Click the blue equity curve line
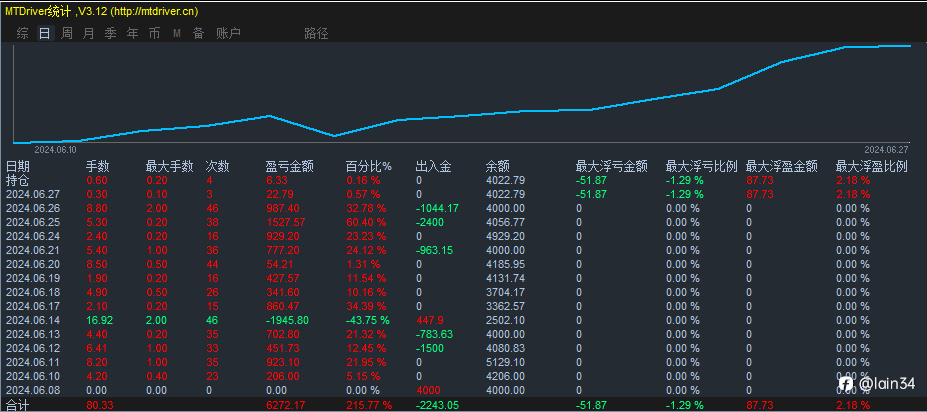 pos(461,114)
